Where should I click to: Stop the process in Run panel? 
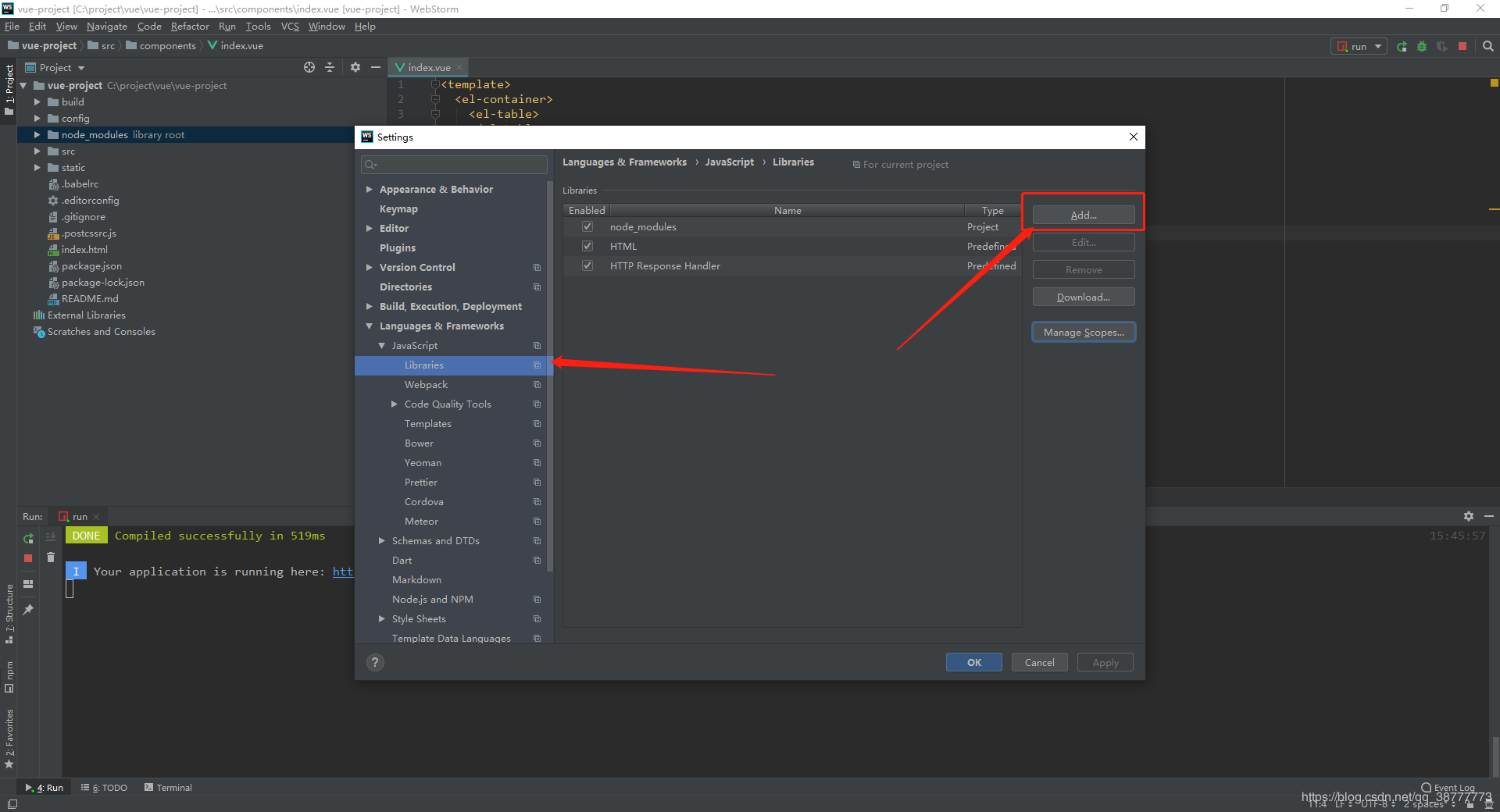[28, 558]
